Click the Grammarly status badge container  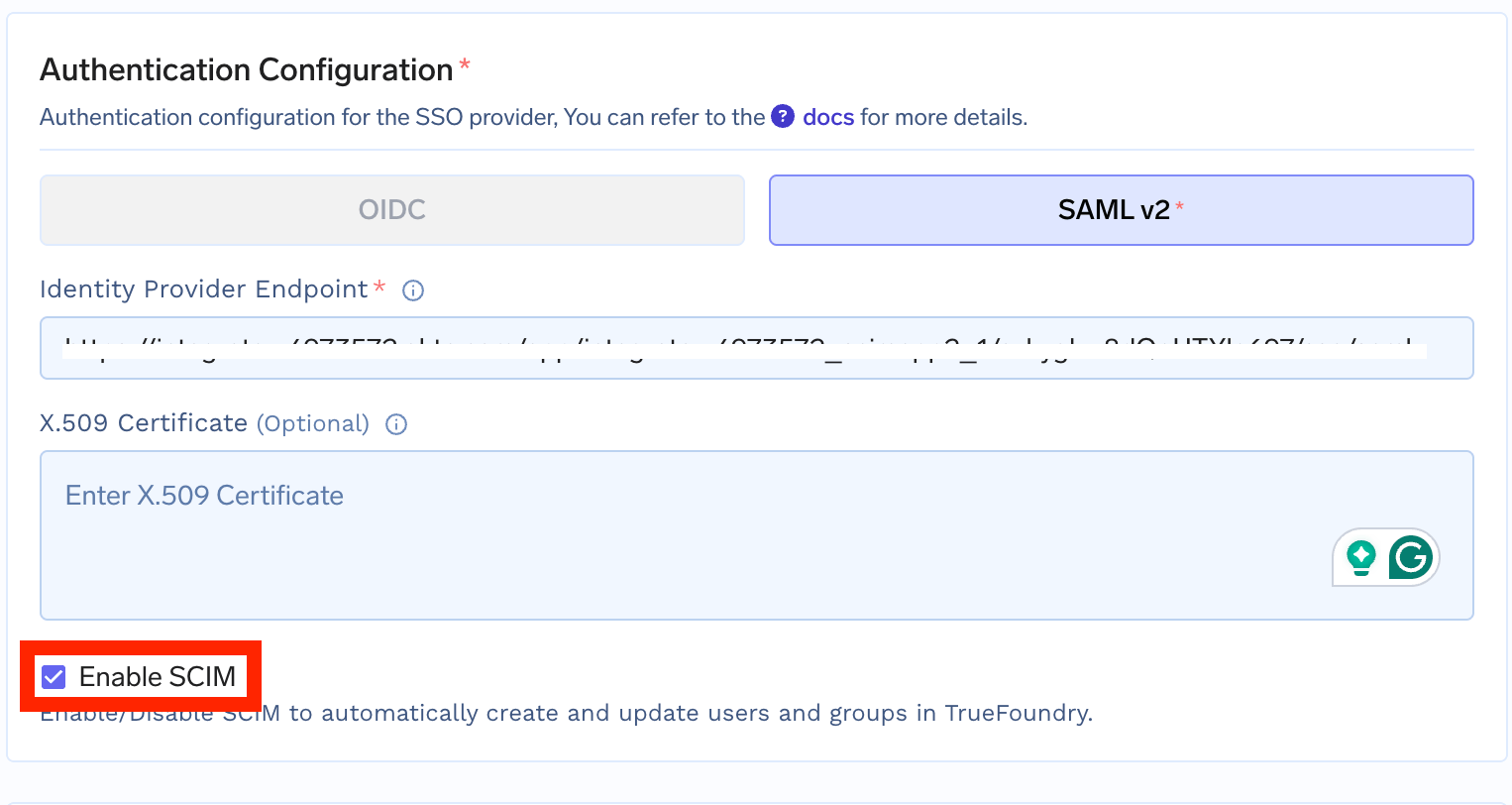click(x=1385, y=557)
